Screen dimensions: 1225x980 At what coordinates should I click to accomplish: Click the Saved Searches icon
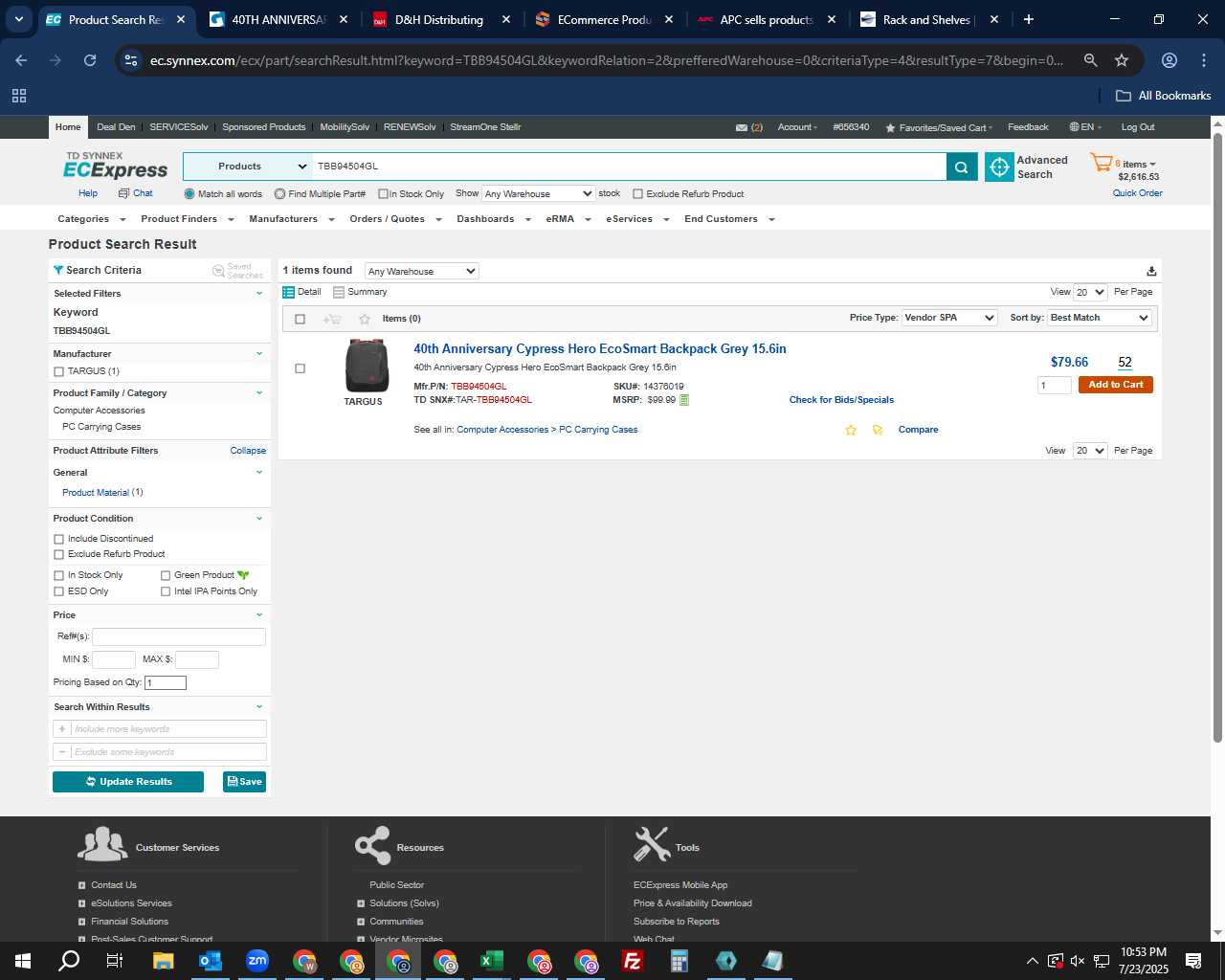click(x=218, y=271)
